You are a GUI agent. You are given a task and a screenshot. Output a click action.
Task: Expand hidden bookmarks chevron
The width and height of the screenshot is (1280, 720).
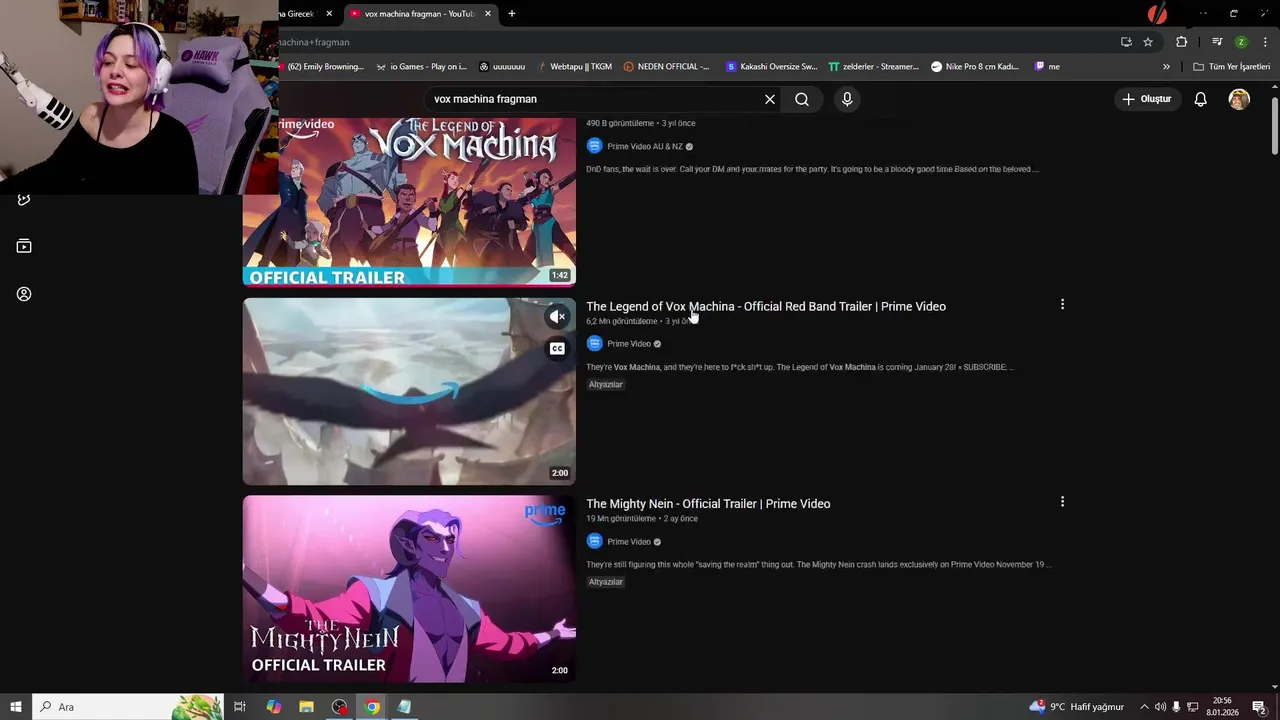[1166, 67]
